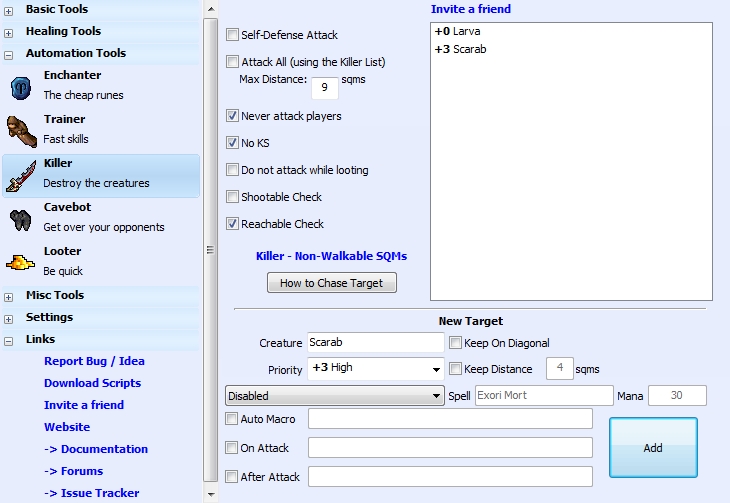Click the Creature name input field
The height and width of the screenshot is (503, 730).
(375, 343)
